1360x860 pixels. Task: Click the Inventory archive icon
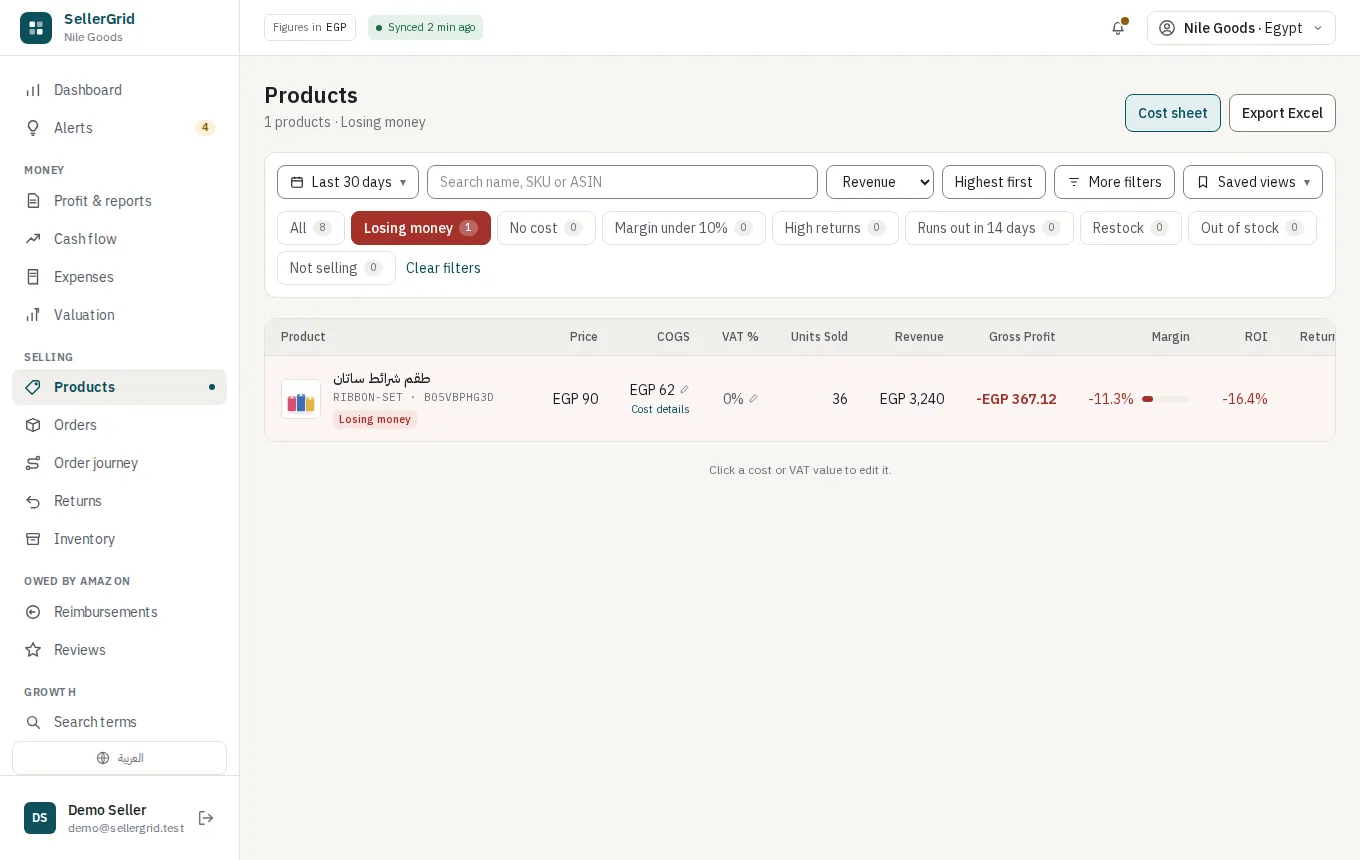point(33,539)
